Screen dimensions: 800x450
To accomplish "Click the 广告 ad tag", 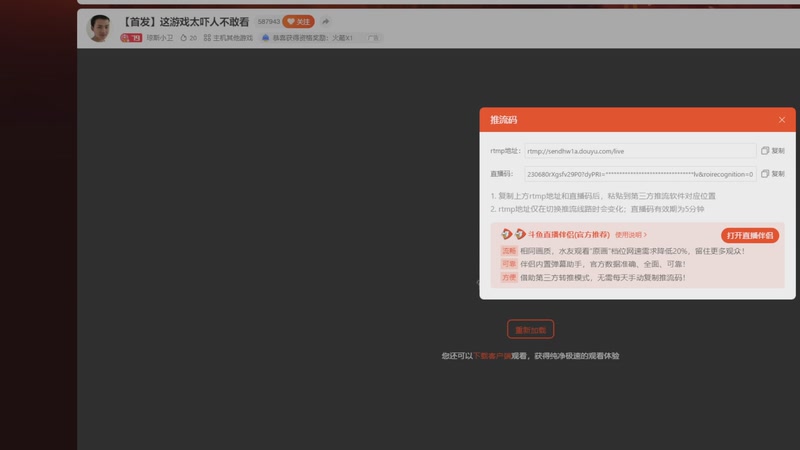I will pyautogui.click(x=373, y=38).
